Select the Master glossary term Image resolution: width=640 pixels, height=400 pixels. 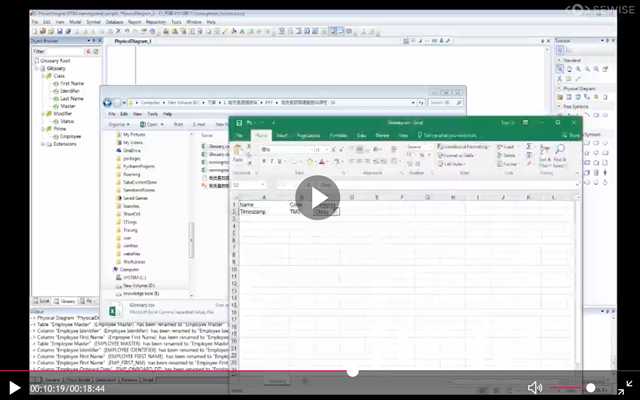(x=68, y=106)
